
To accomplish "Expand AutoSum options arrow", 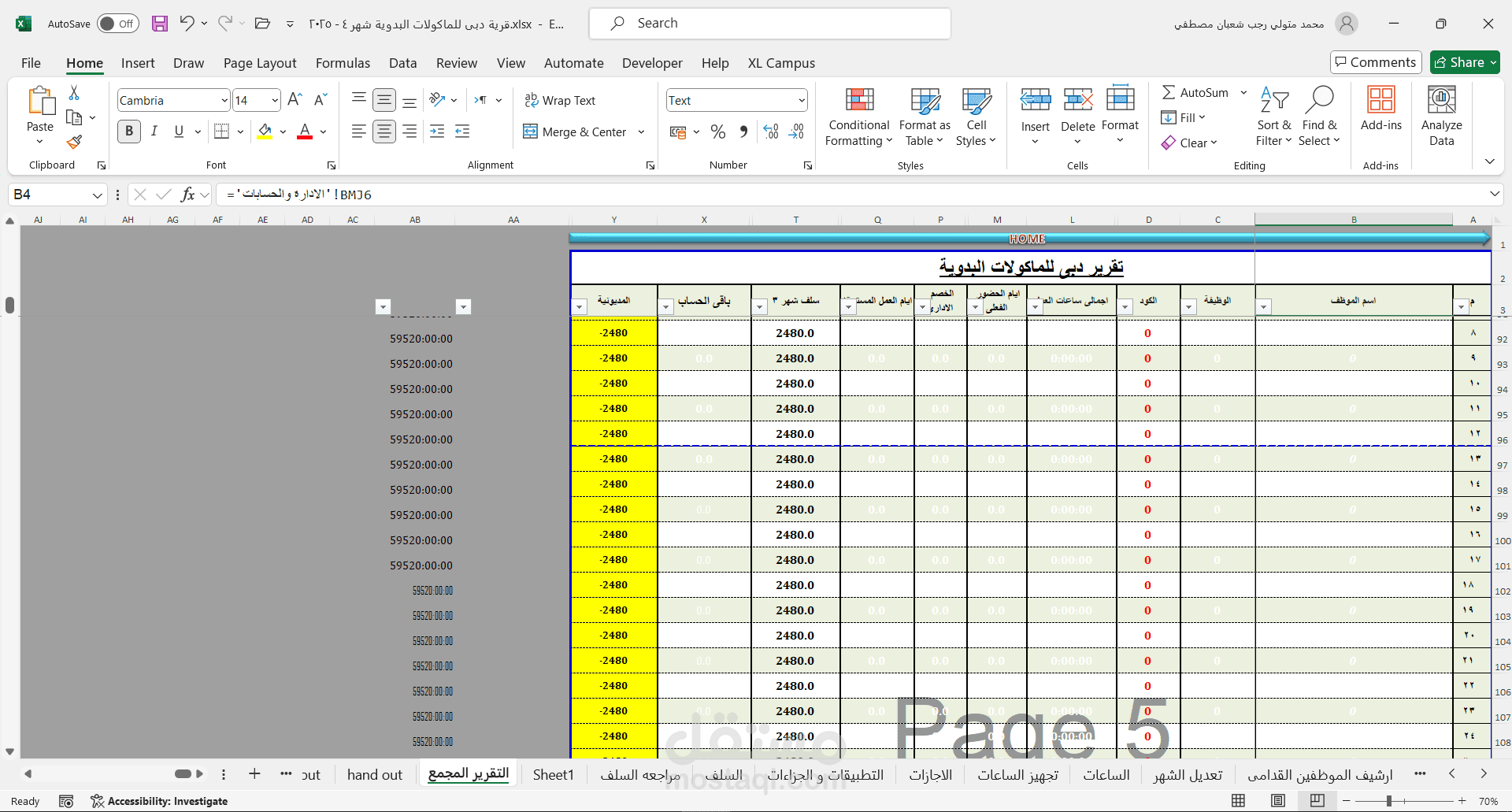I will pos(1243,92).
